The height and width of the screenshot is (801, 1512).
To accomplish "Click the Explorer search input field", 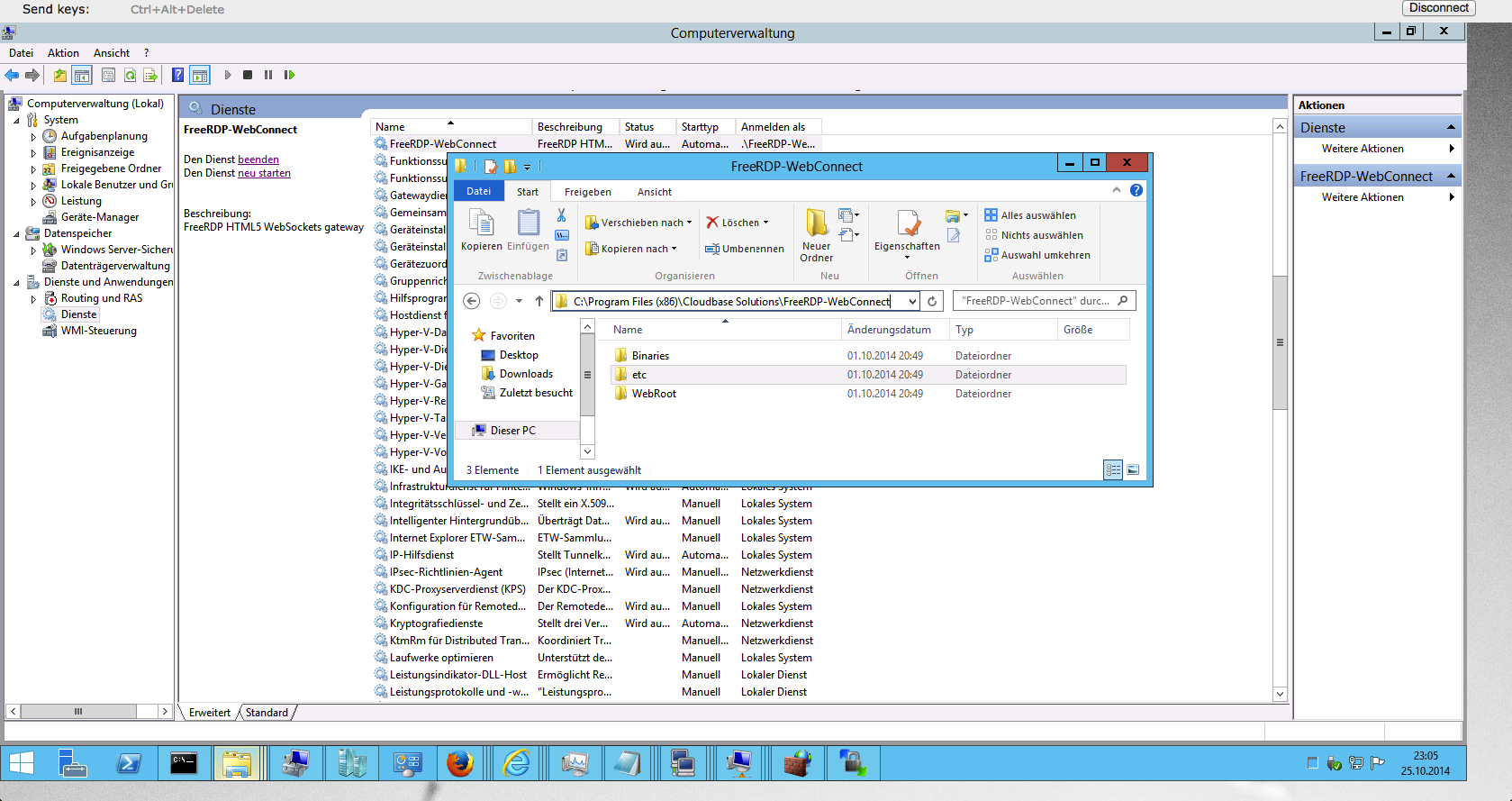I will point(1036,301).
